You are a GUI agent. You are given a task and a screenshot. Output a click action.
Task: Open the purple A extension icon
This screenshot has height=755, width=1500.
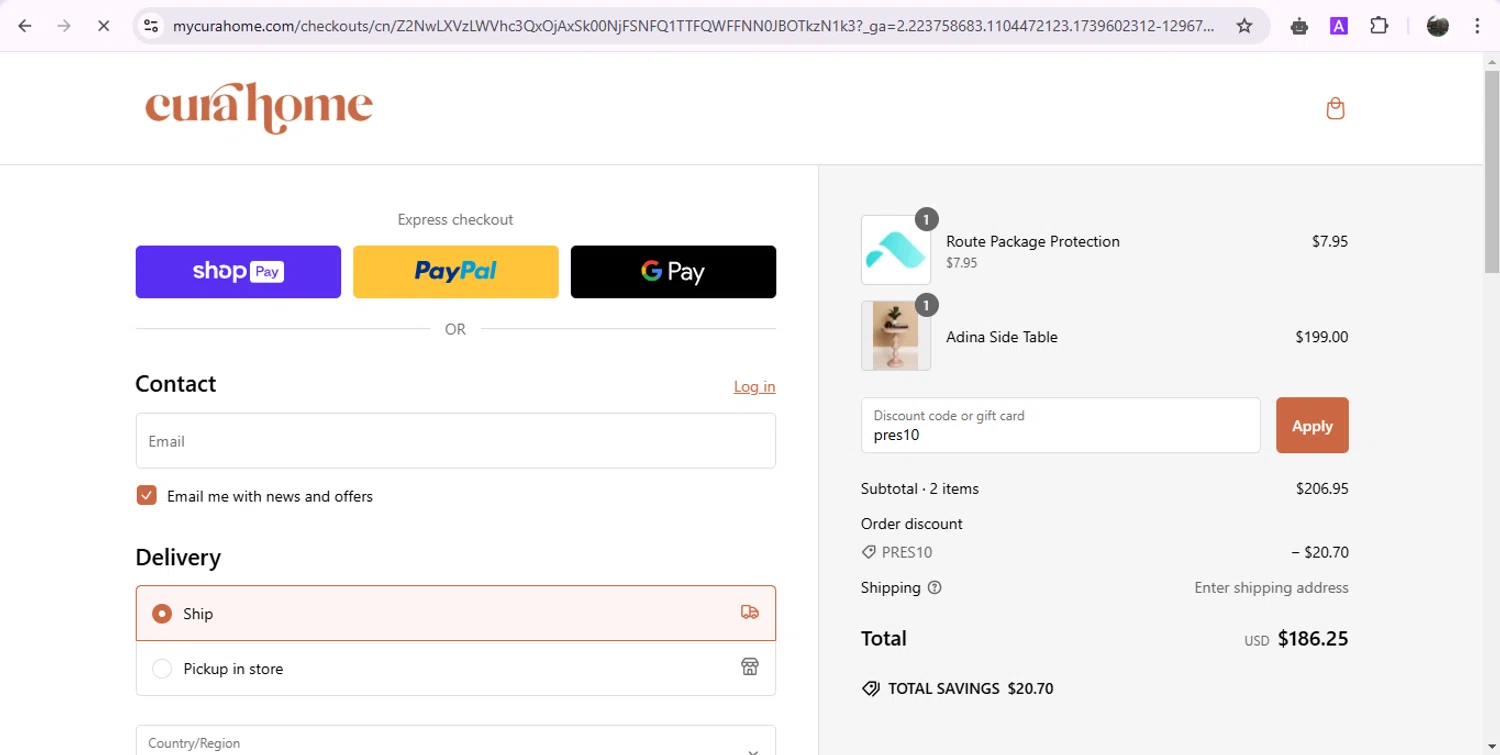pyautogui.click(x=1339, y=26)
